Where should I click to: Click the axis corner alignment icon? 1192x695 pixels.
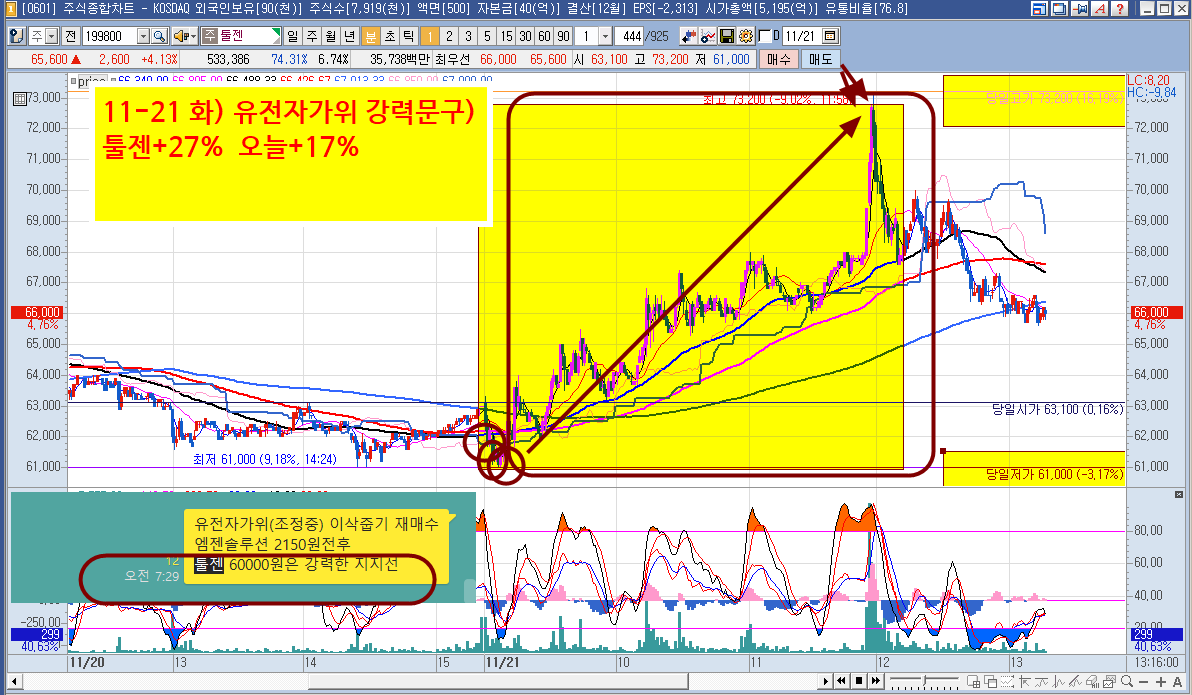tap(1025, 681)
